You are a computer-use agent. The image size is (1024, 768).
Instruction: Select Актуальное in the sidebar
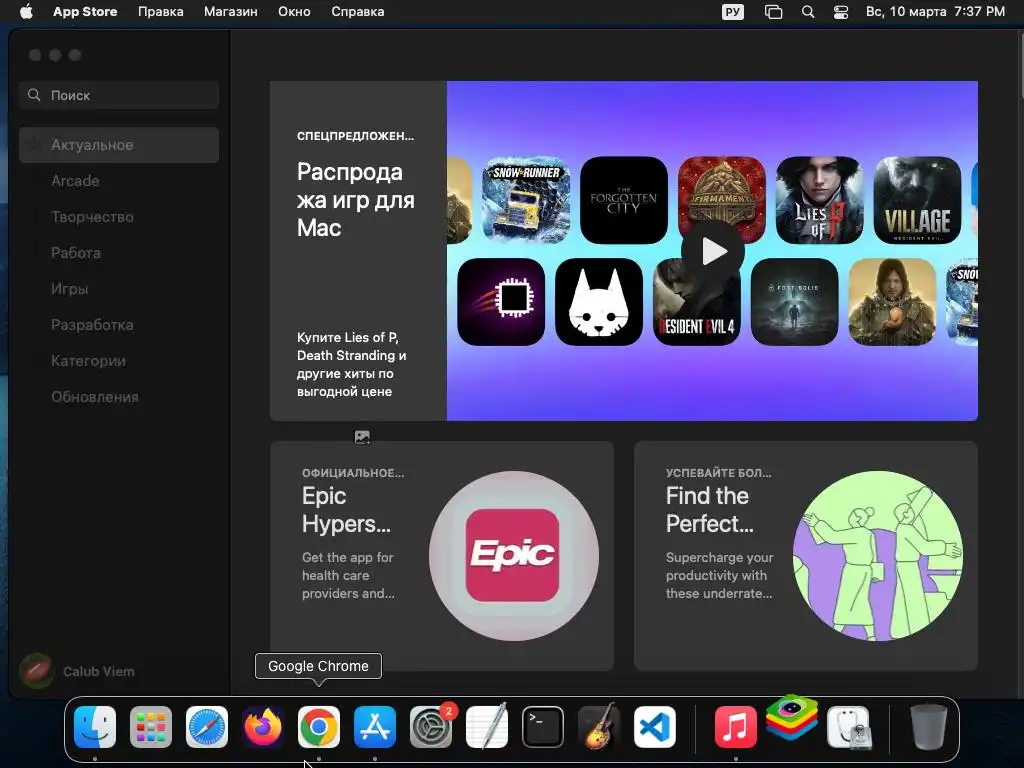(119, 145)
